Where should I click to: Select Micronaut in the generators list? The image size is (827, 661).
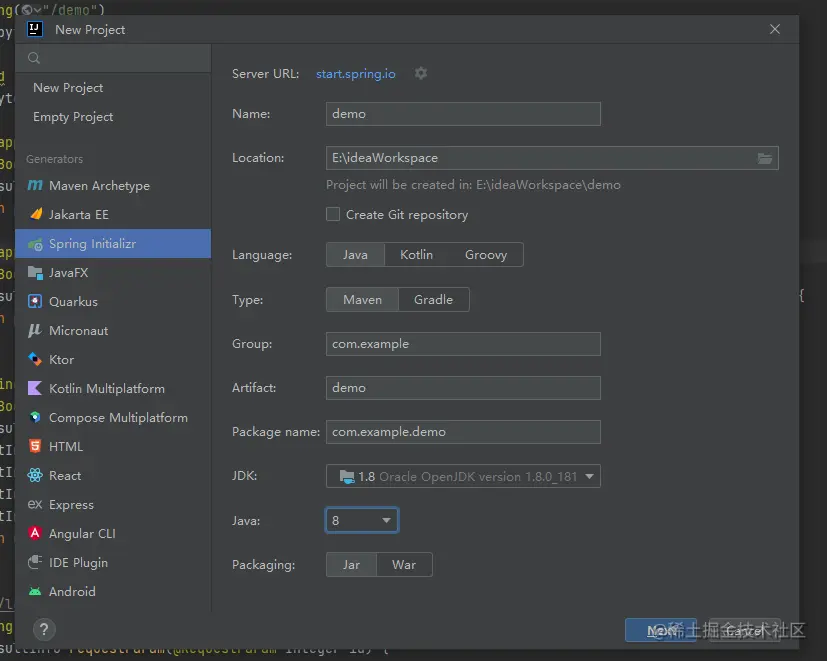pyautogui.click(x=113, y=330)
